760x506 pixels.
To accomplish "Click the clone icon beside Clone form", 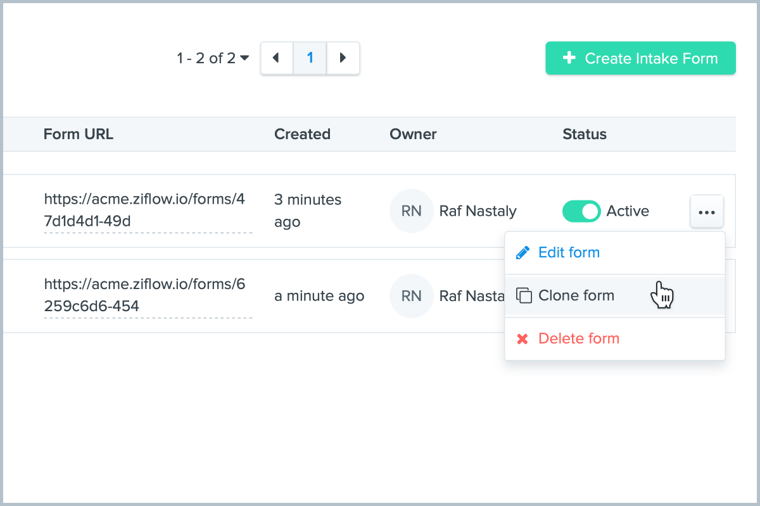I will pyautogui.click(x=523, y=296).
